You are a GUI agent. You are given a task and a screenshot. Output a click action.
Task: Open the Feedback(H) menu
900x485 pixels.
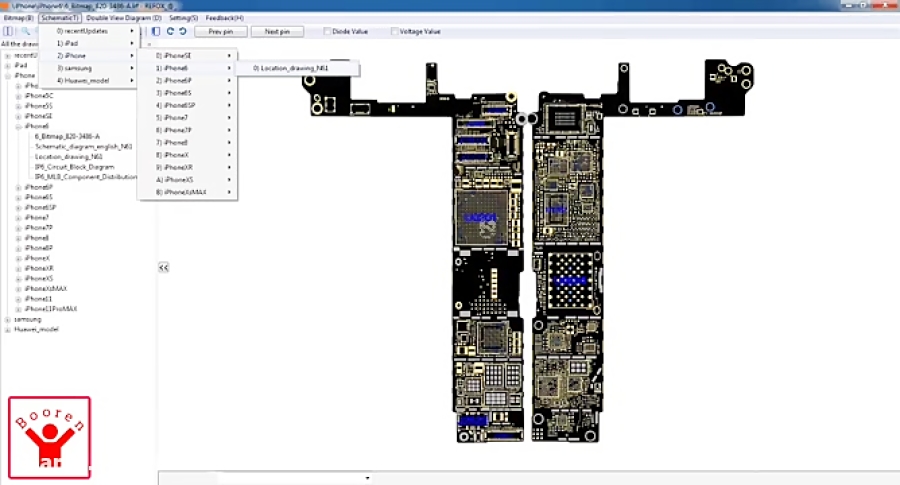[x=224, y=18]
